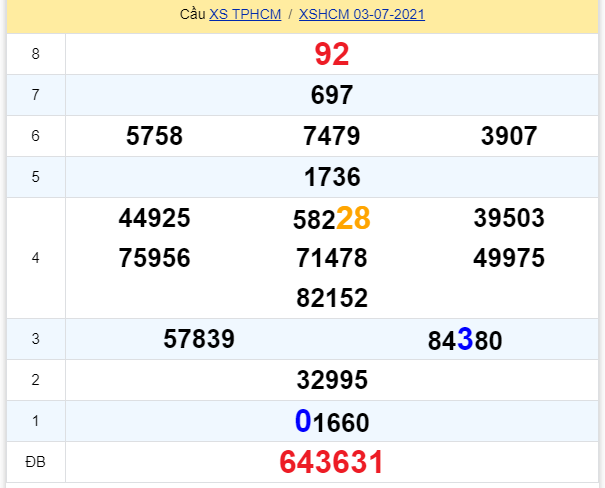Select the prize 2 number 32995
This screenshot has height=488, width=605.
tap(332, 380)
